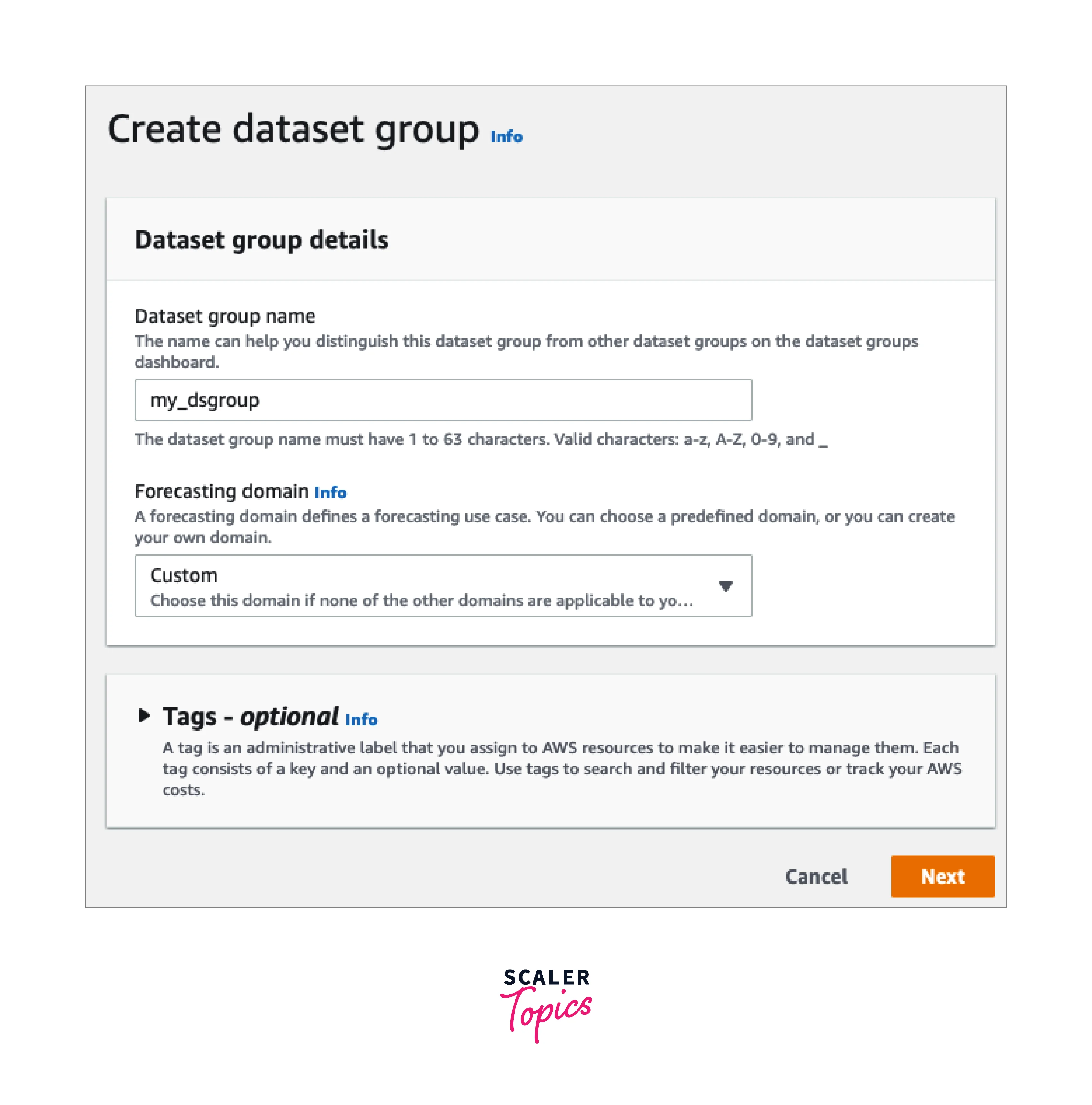The width and height of the screenshot is (1092, 1105).
Task: Click the "Create dataset group" page title
Action: 293,129
